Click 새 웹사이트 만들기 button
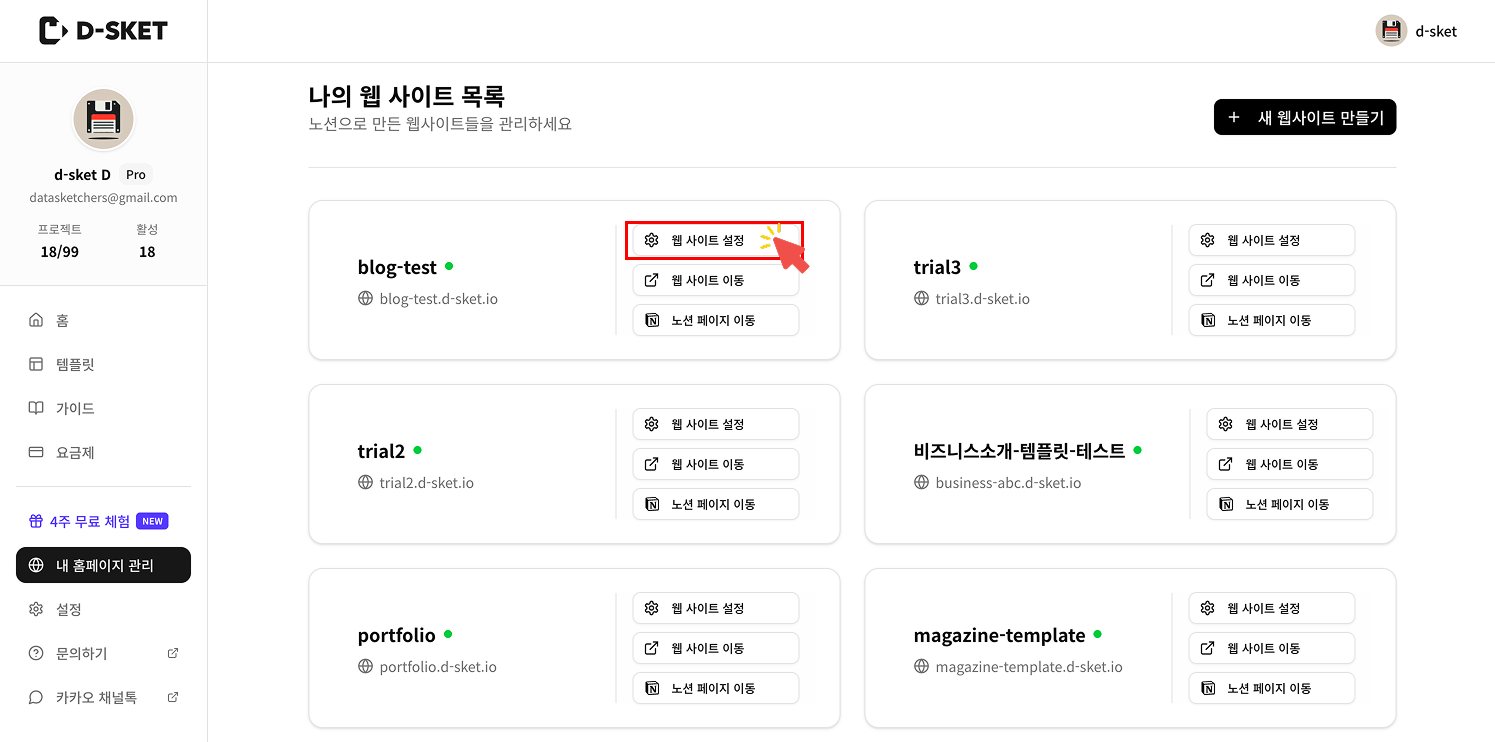 coord(1304,117)
